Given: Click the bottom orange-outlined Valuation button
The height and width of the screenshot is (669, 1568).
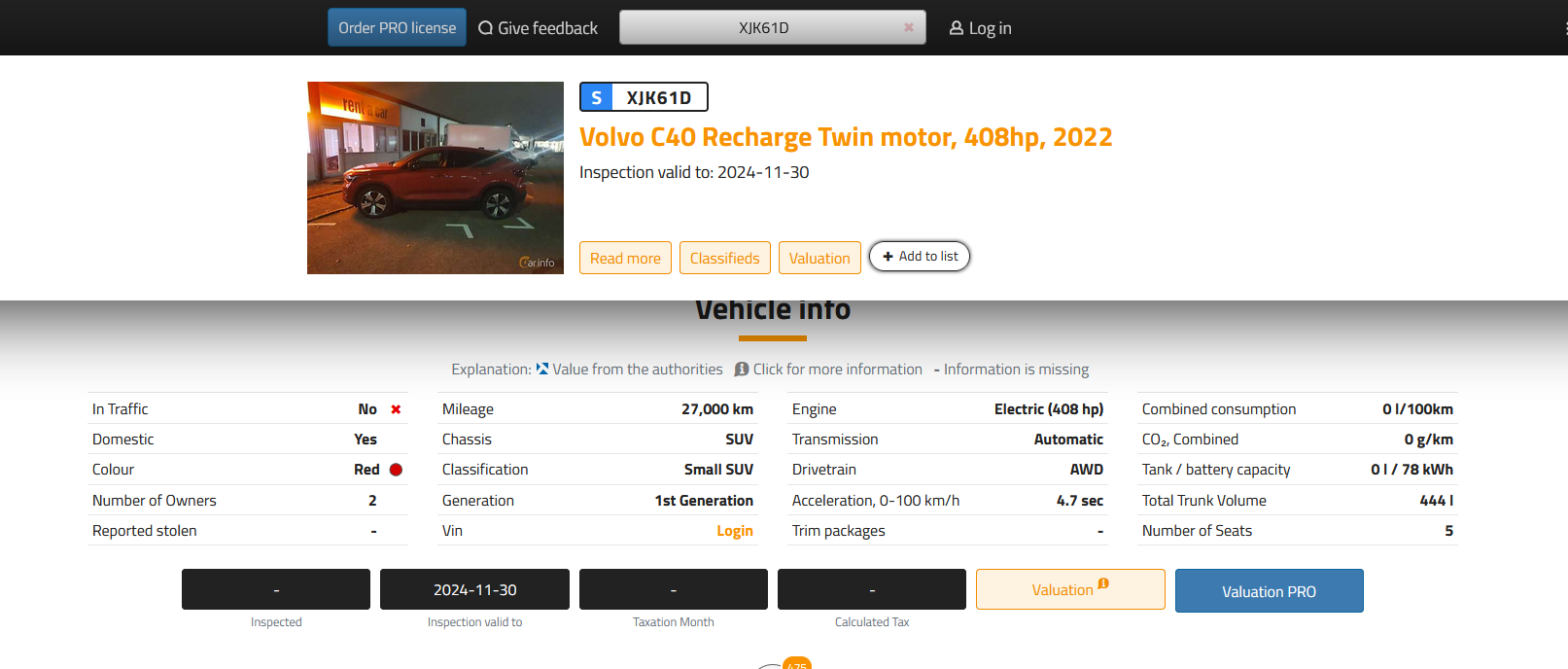Looking at the screenshot, I should pyautogui.click(x=1070, y=589).
